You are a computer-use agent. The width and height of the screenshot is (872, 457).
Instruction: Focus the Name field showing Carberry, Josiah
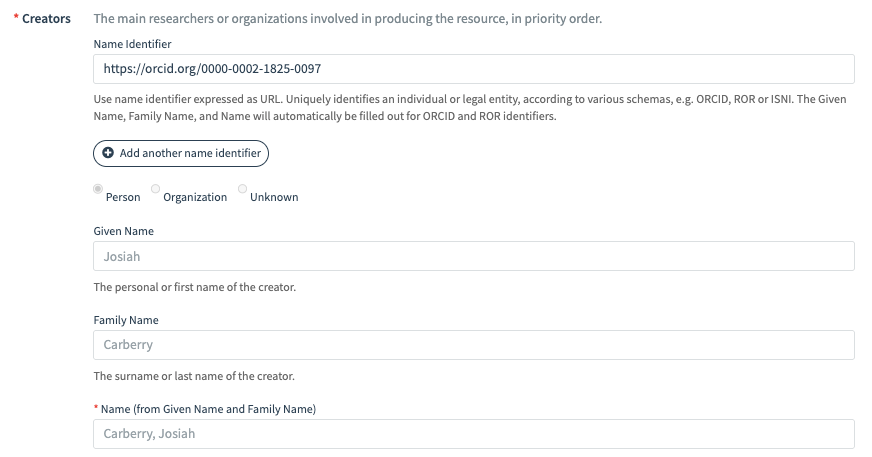point(473,434)
